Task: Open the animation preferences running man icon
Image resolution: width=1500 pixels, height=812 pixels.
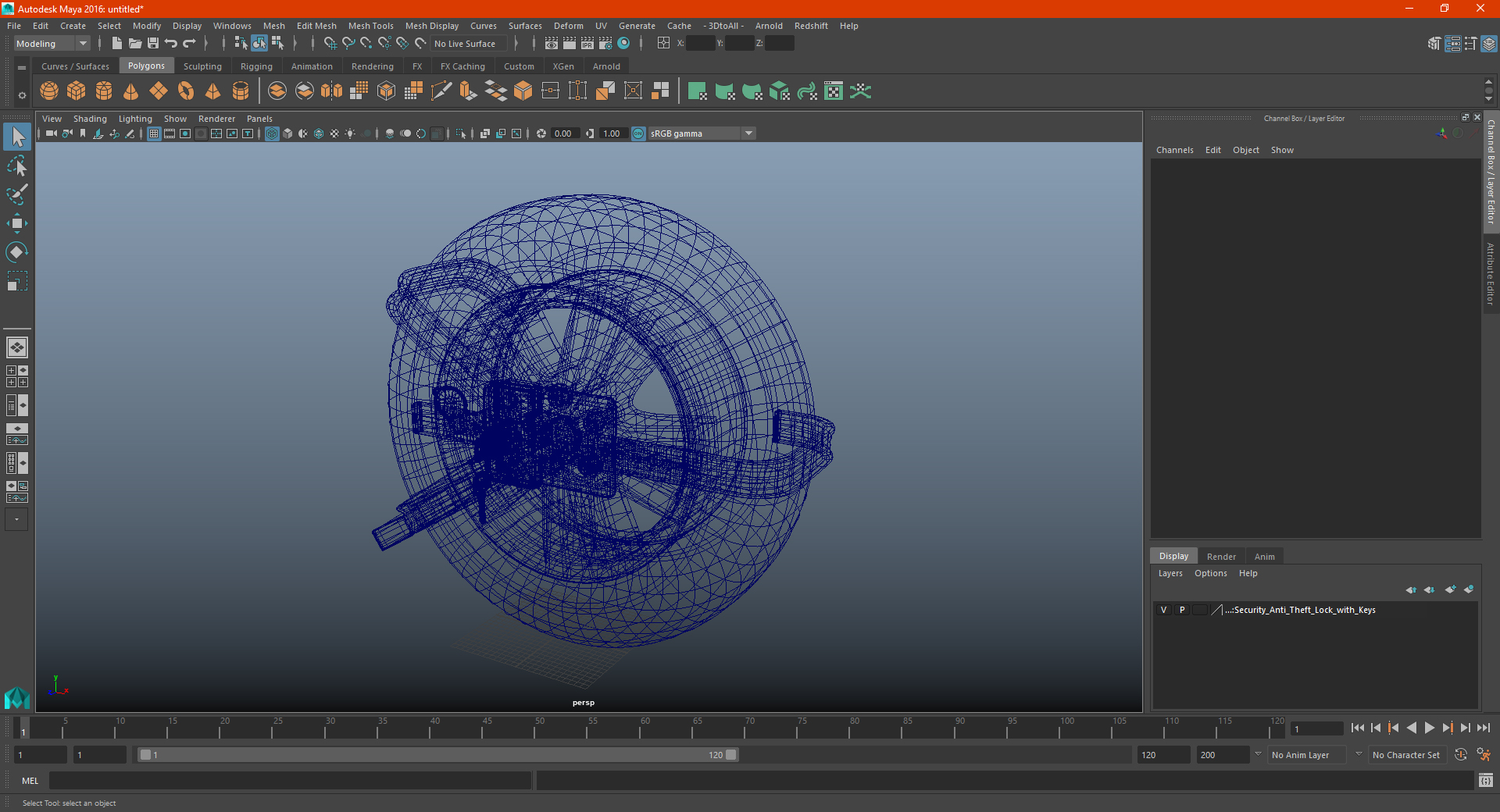Action: pyautogui.click(x=1484, y=755)
